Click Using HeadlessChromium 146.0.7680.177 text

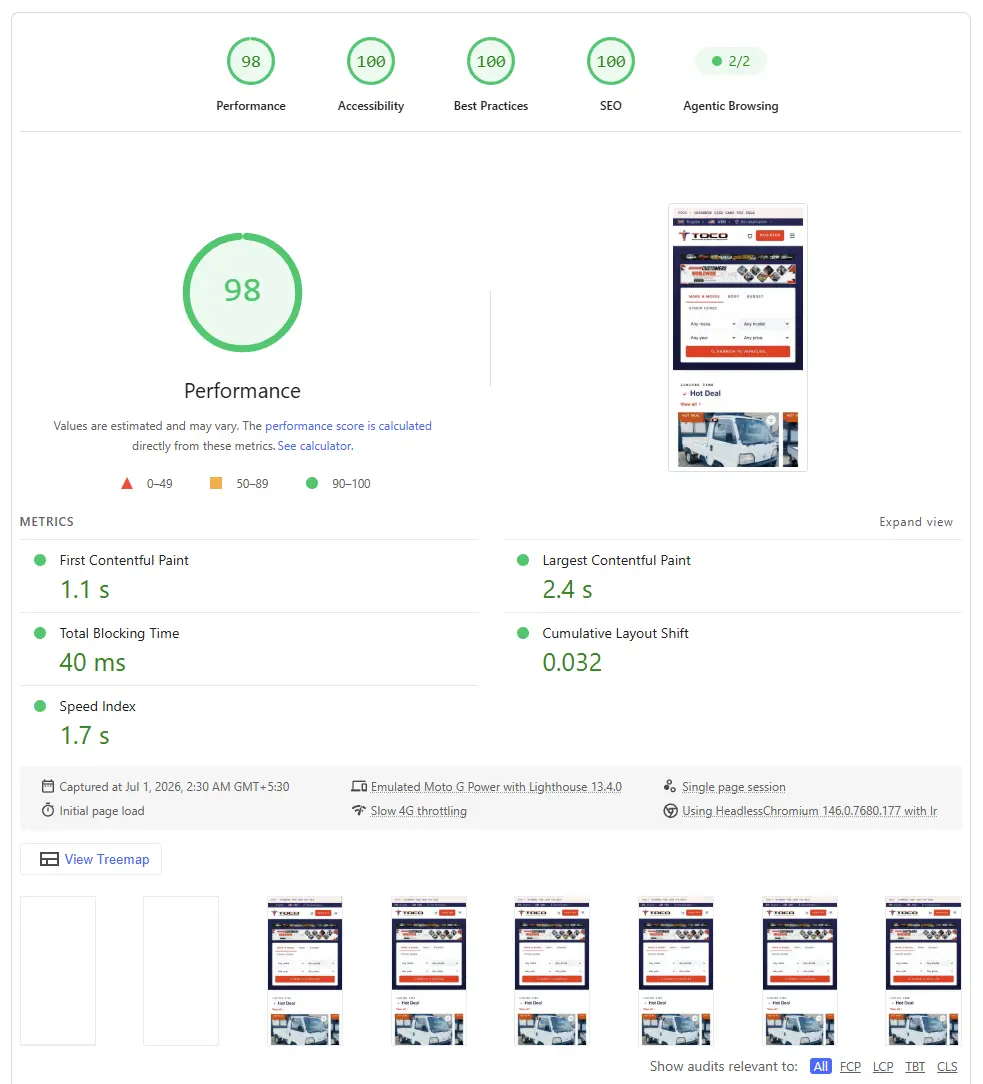pyautogui.click(x=809, y=810)
